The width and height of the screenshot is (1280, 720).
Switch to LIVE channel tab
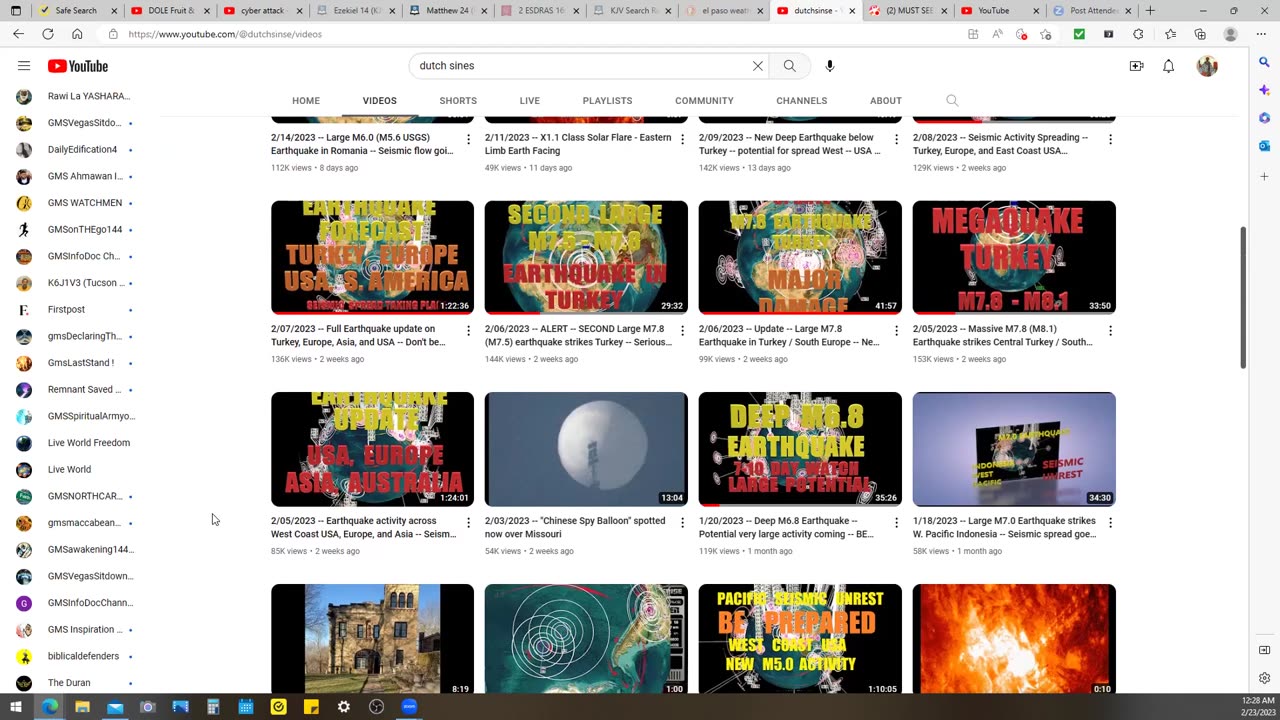530,101
